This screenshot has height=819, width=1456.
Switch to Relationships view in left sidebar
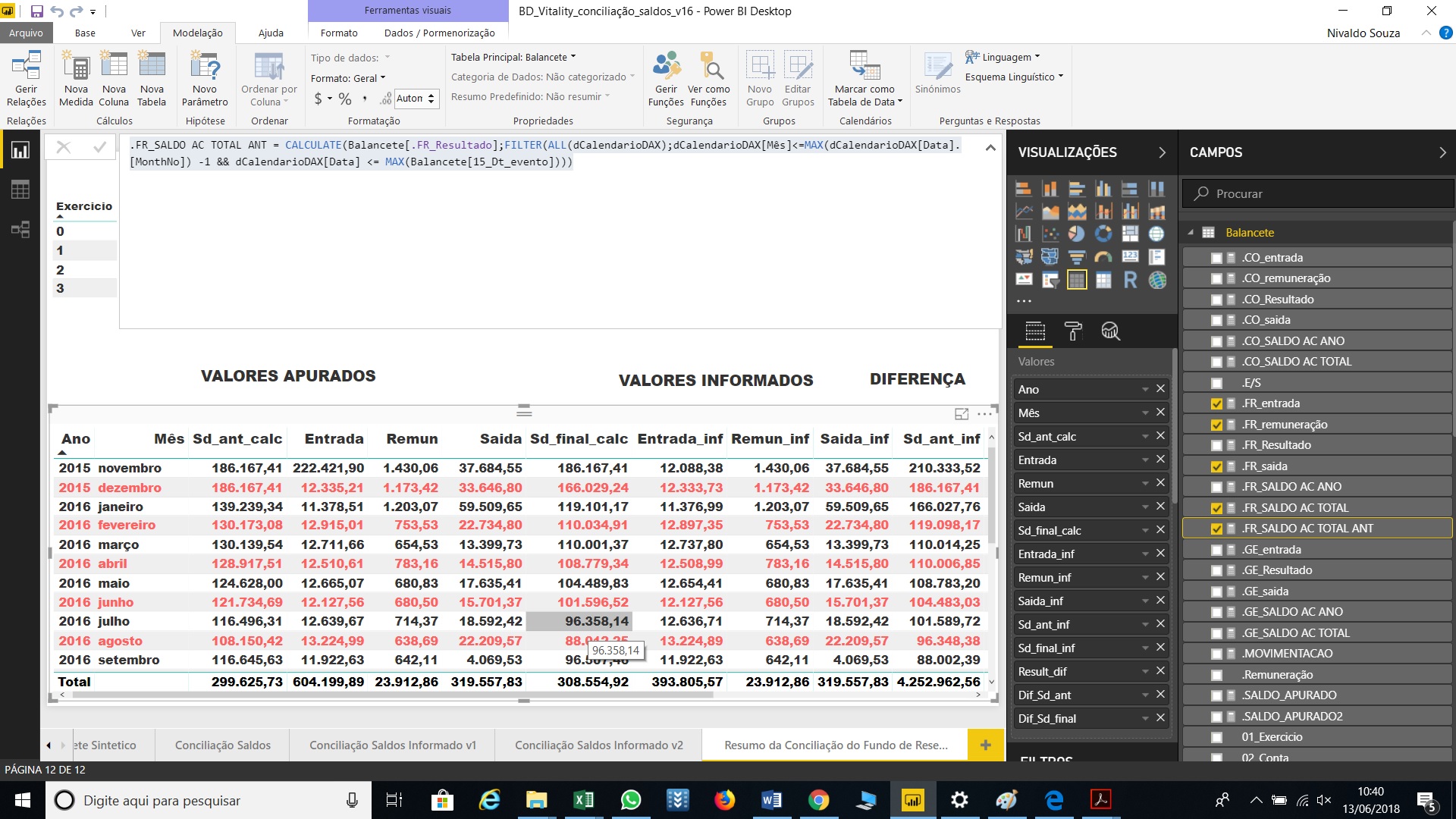coord(20,230)
